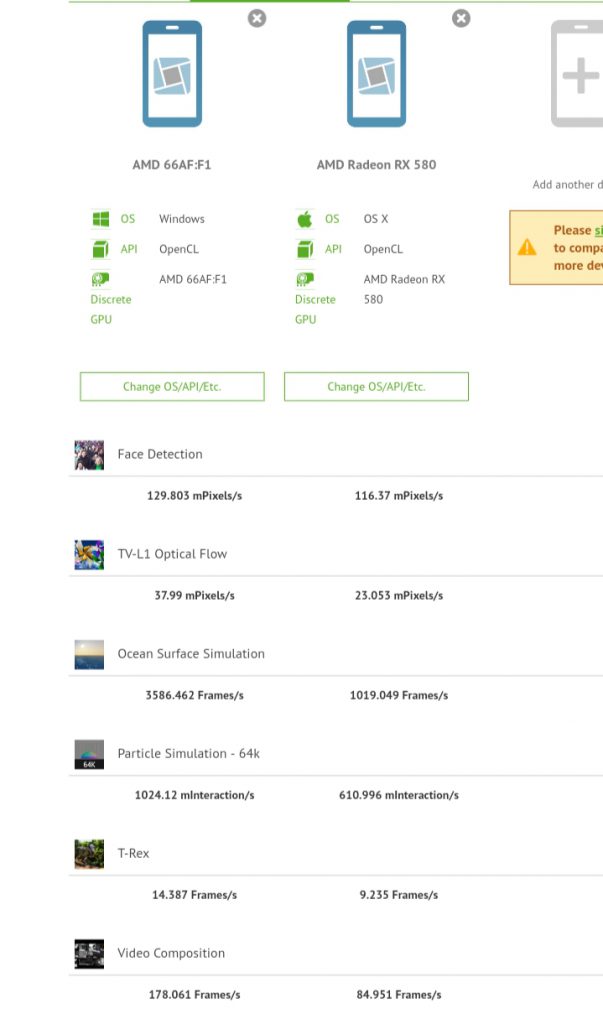
Task: Open the T-Rex test thumbnail
Action: coord(89,854)
